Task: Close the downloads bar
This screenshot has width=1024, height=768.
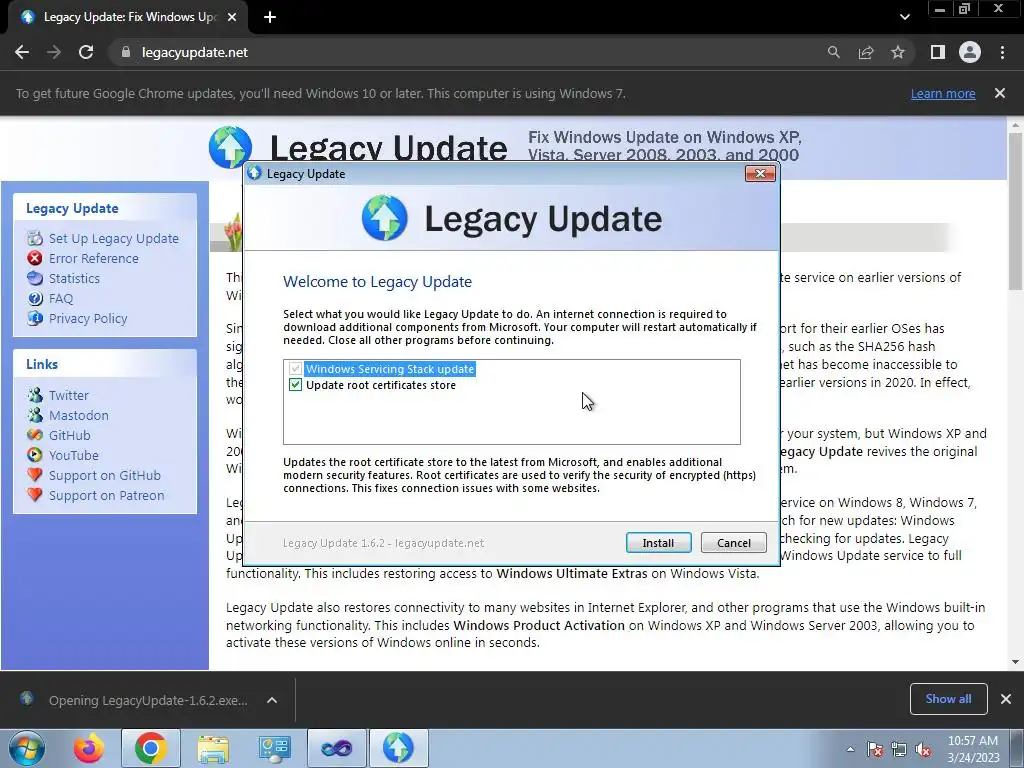Action: pos(1006,699)
